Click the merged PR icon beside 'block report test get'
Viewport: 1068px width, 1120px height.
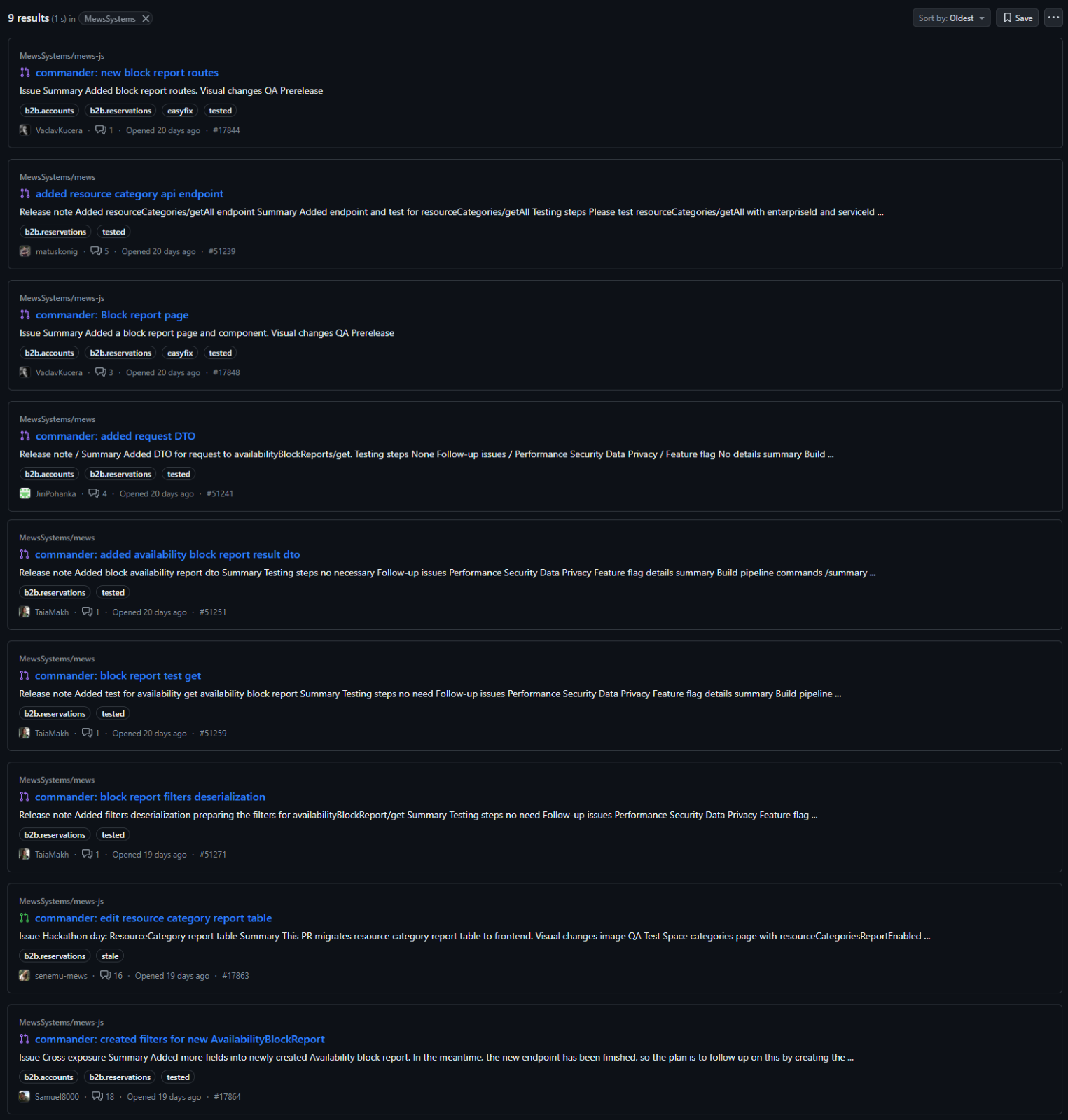click(25, 675)
